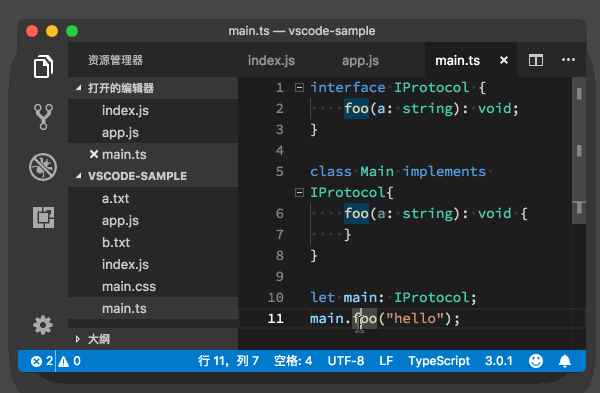This screenshot has height=393, width=600.
Task: Close the main.ts tab
Action: tap(504, 60)
